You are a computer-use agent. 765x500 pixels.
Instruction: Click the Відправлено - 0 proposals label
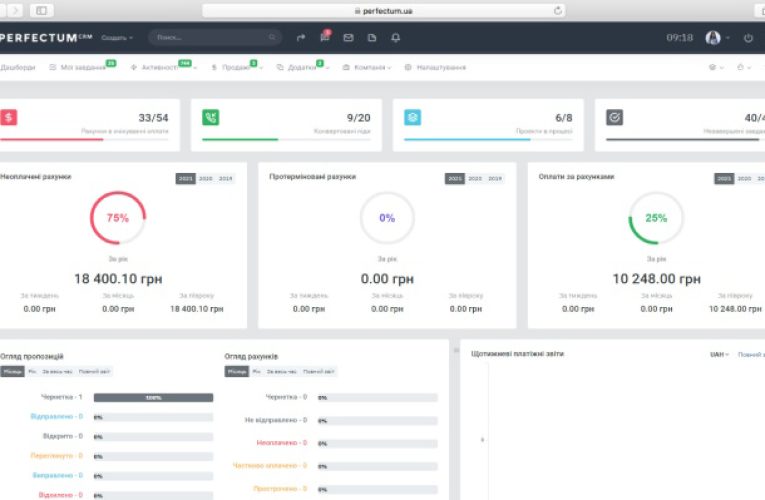coord(57,417)
